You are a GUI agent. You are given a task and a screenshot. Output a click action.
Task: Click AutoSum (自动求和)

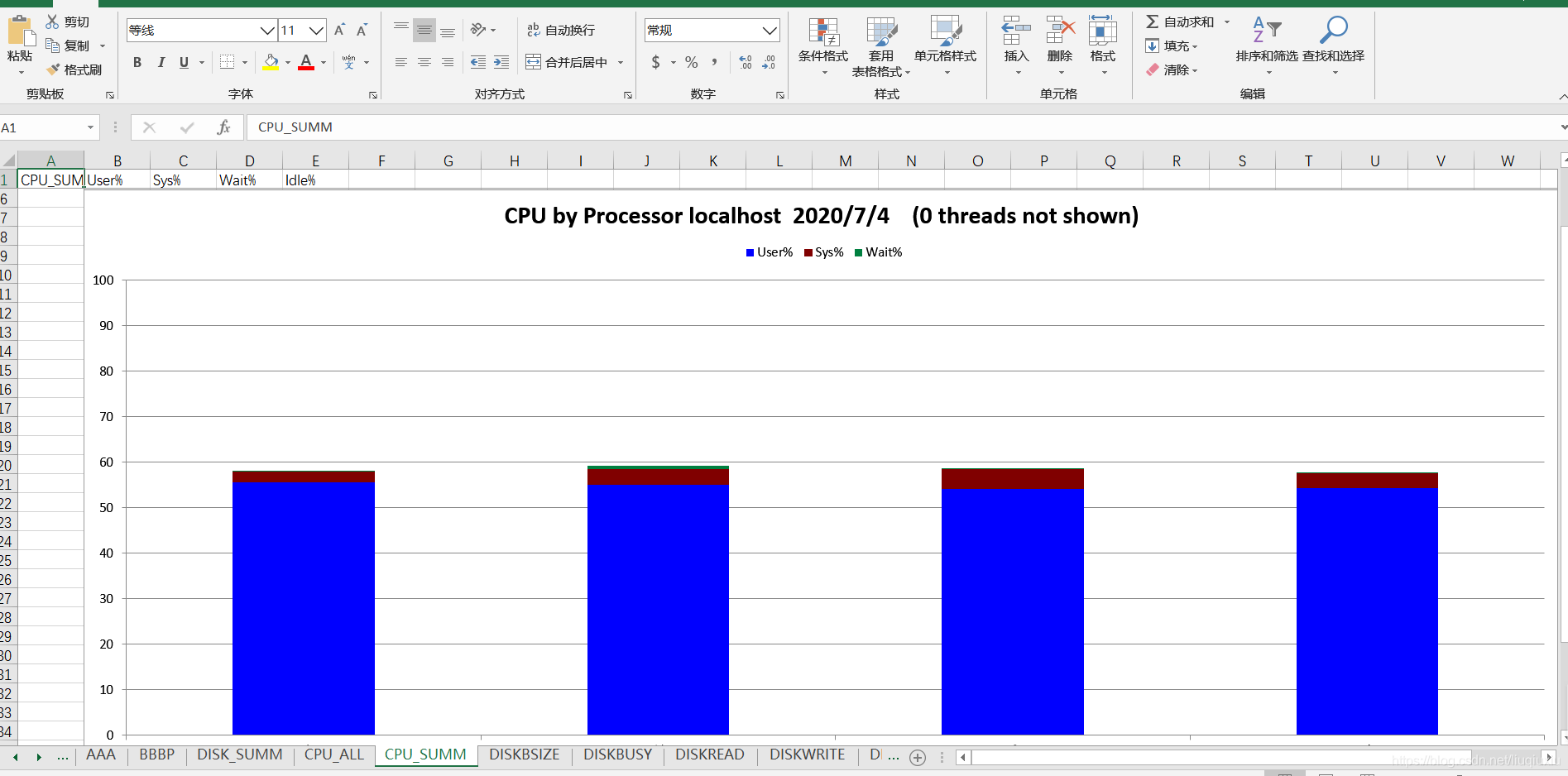tap(1180, 22)
